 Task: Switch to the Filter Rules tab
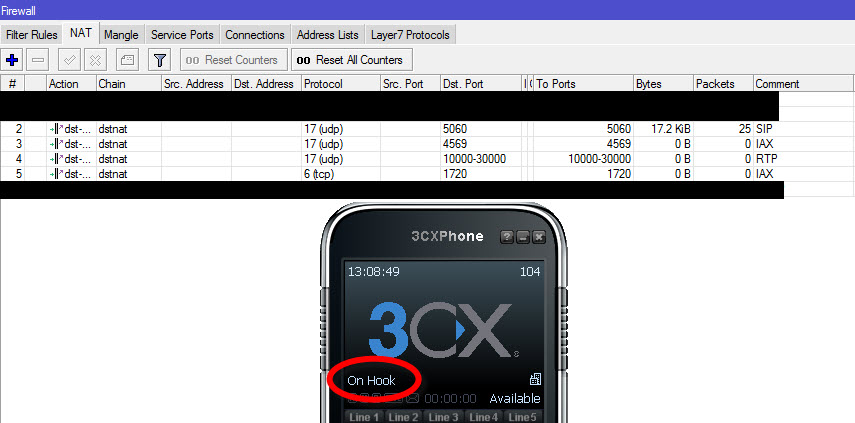(x=32, y=35)
